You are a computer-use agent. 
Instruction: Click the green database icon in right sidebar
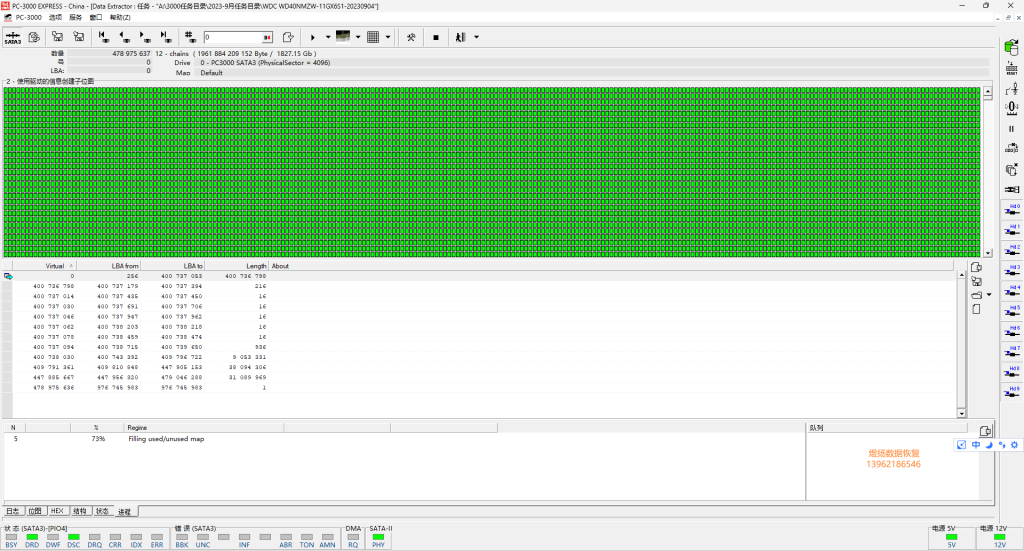[x=1012, y=47]
